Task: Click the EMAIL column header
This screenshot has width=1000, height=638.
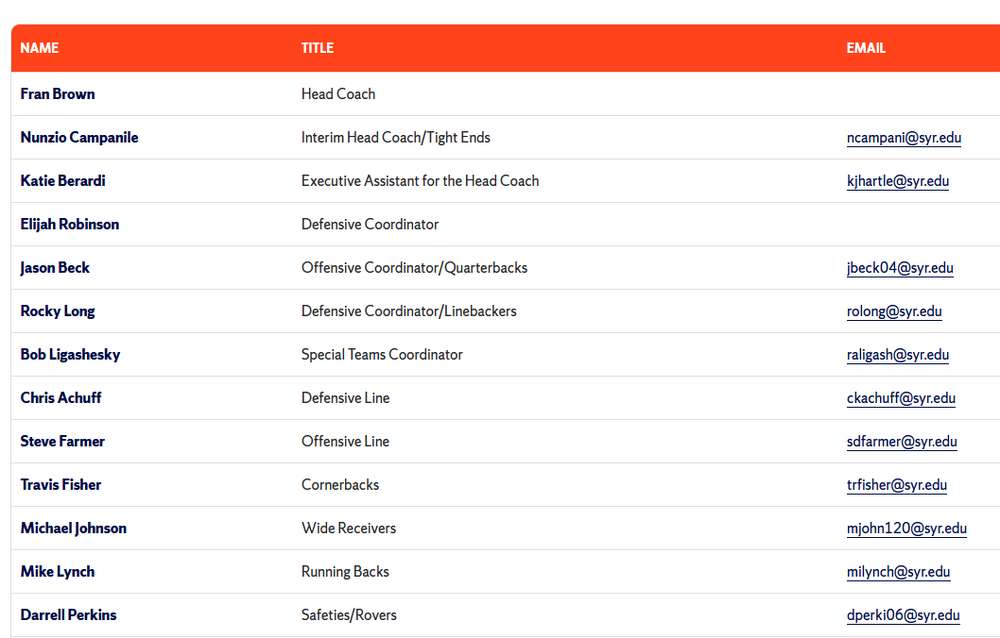Action: click(x=865, y=48)
